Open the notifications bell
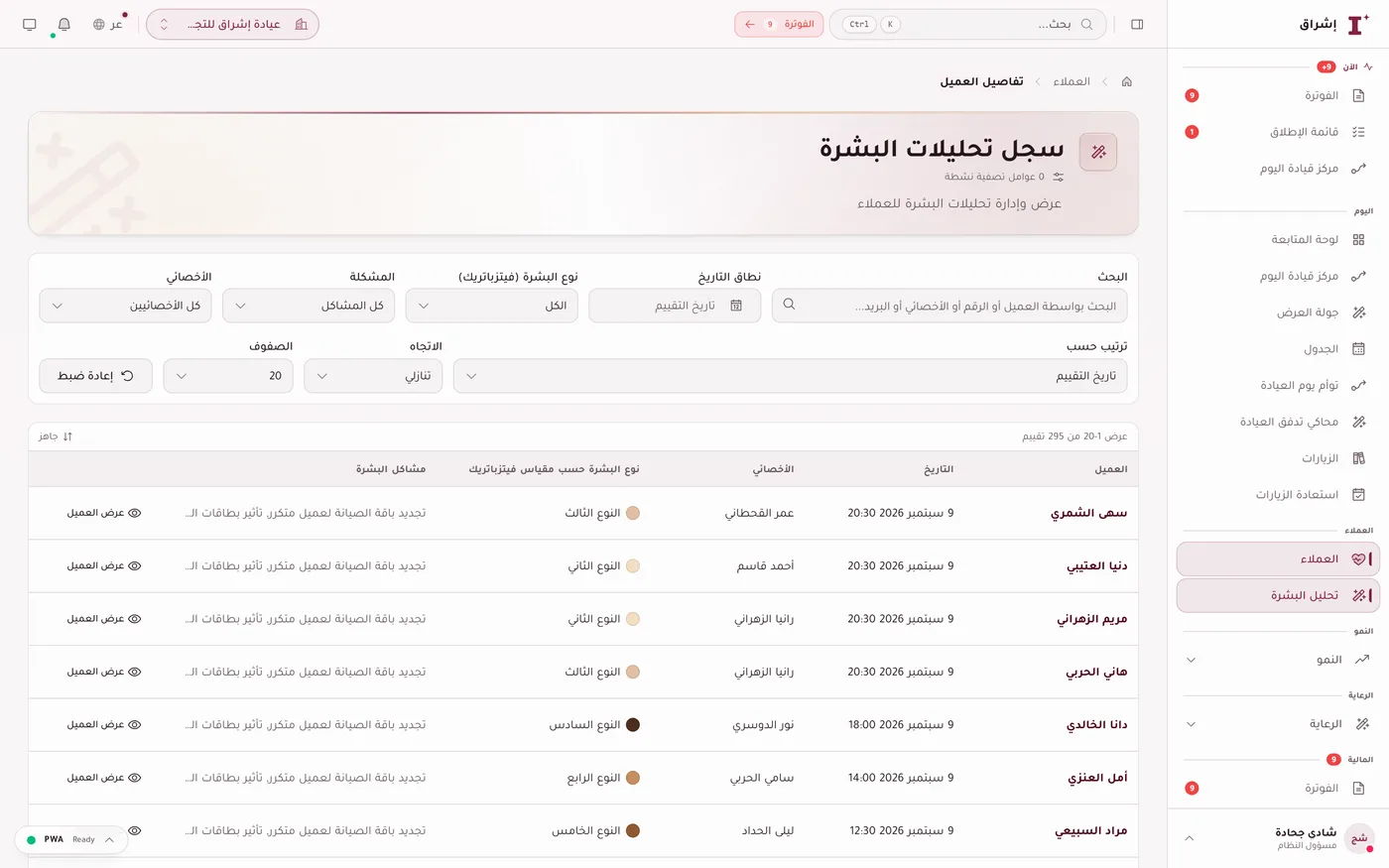Screen dimensions: 1389x868 pos(64,24)
